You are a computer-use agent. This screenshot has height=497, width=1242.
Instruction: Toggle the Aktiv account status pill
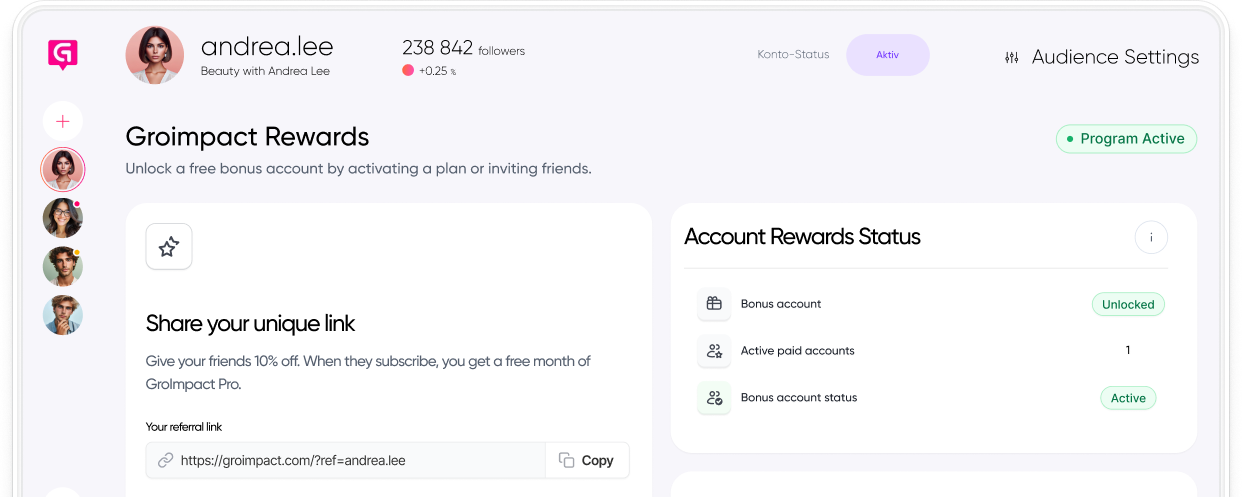[887, 55]
